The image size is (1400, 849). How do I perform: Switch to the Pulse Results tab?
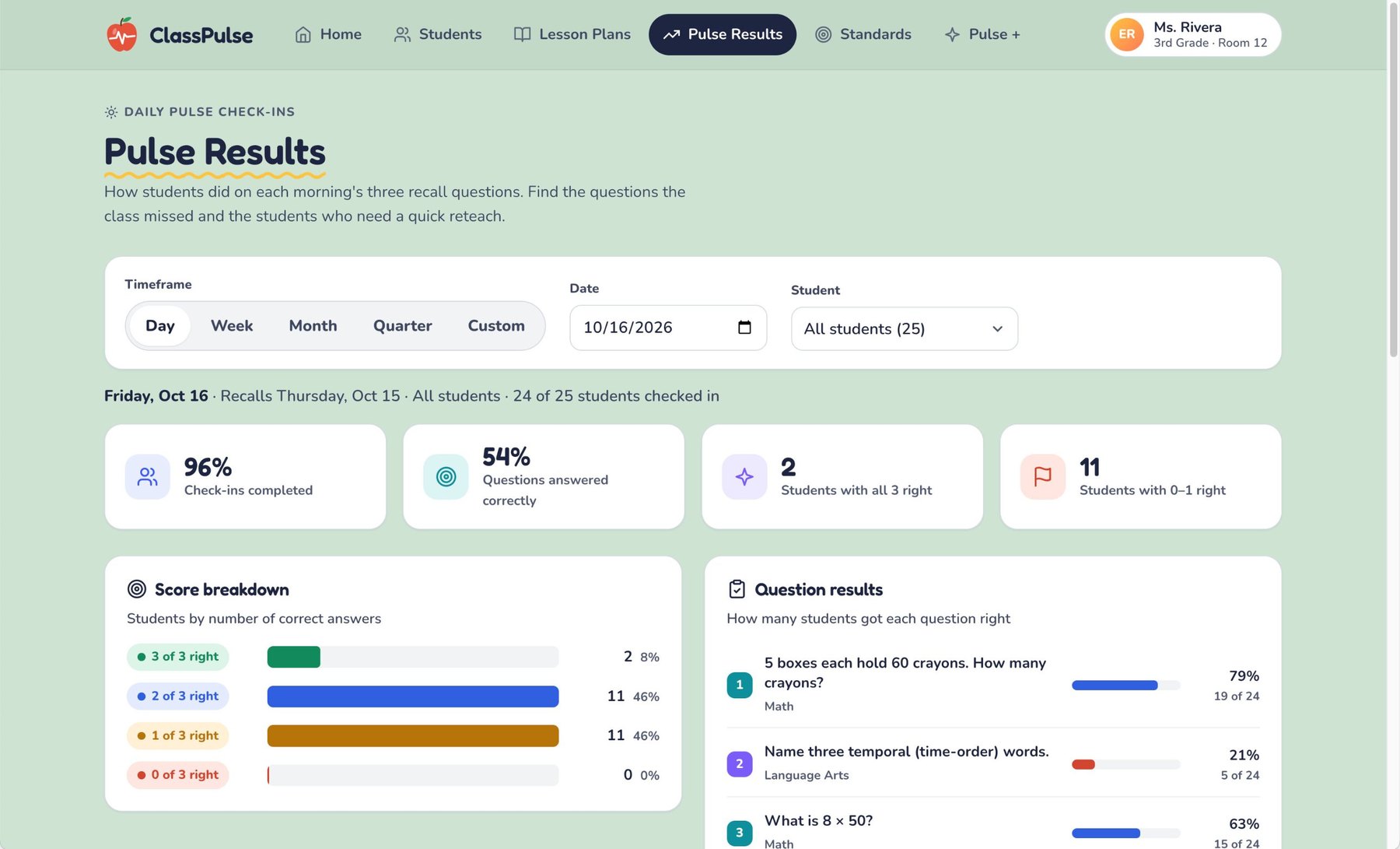tap(723, 34)
